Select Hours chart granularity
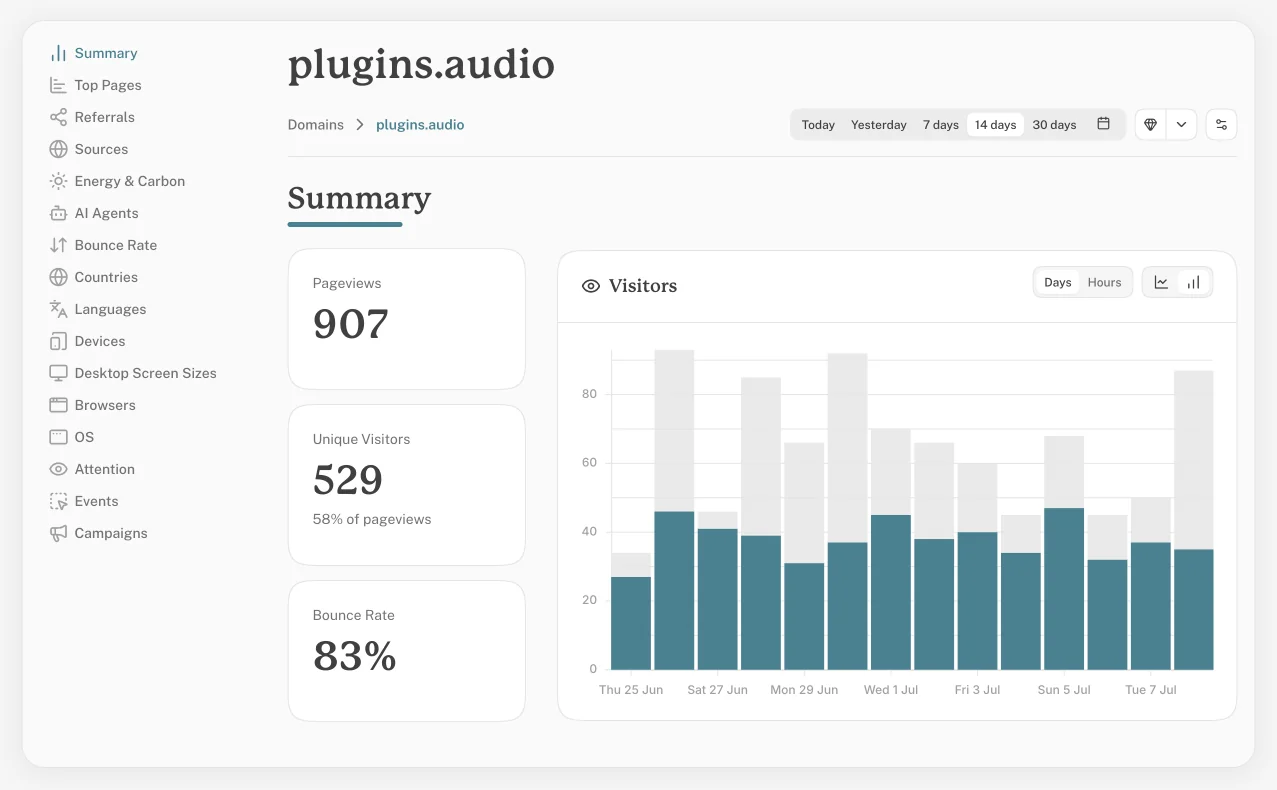This screenshot has width=1277, height=790. 1105,282
